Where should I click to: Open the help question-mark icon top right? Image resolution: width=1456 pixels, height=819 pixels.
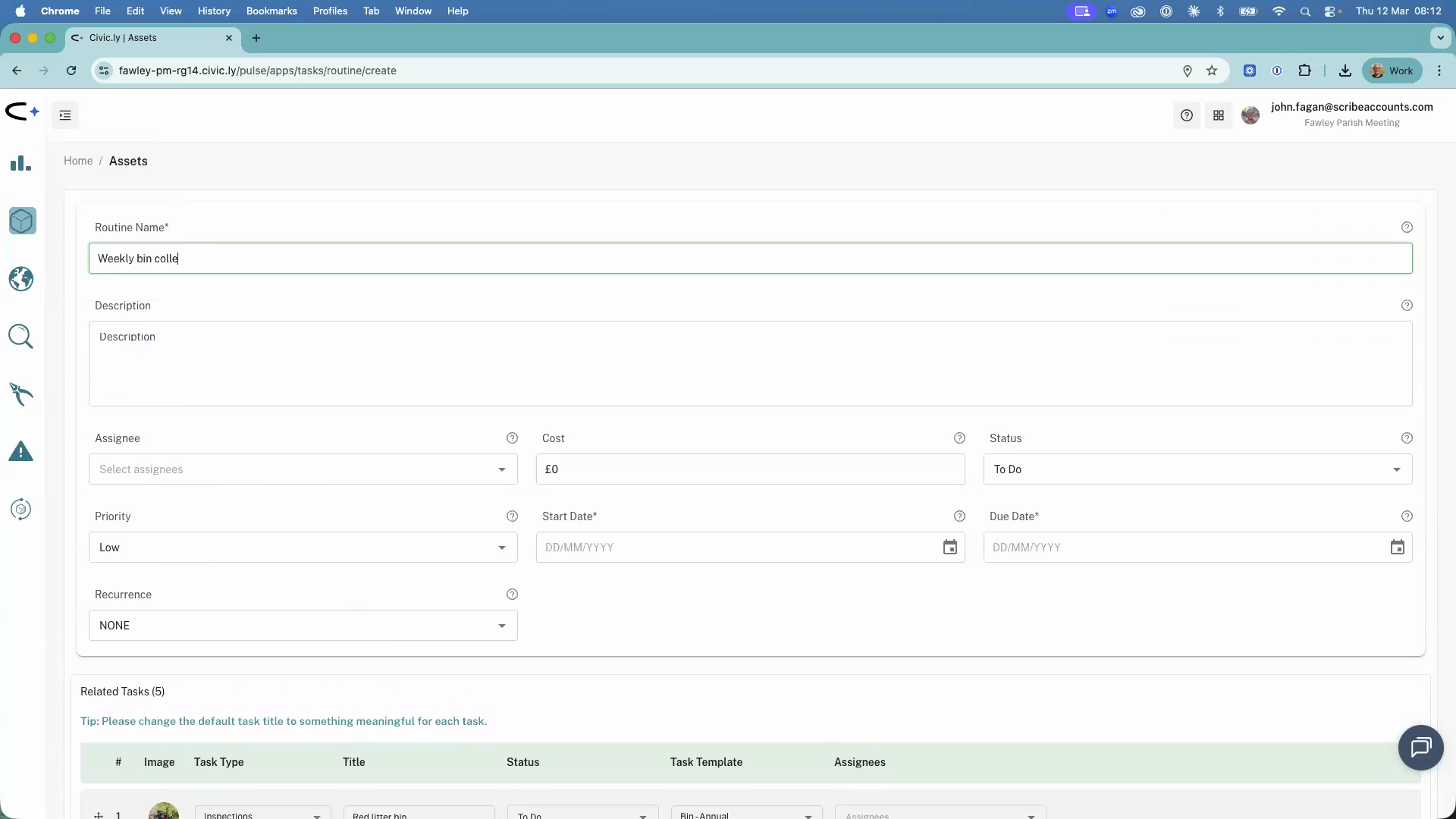(1187, 115)
